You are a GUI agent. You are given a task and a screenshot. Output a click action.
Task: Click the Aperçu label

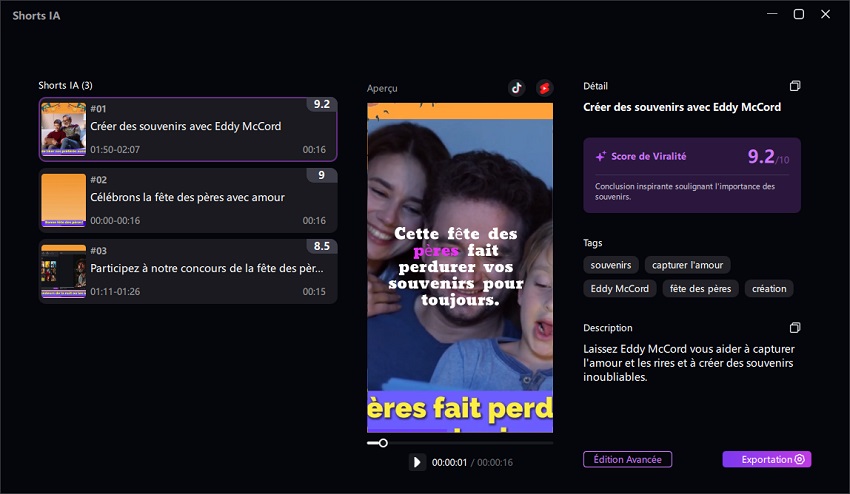tap(382, 88)
